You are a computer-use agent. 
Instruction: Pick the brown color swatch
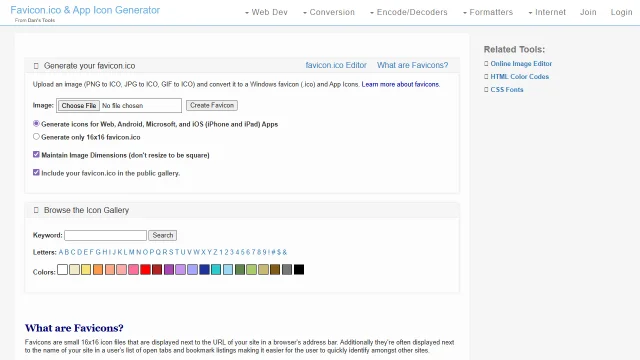(x=275, y=269)
